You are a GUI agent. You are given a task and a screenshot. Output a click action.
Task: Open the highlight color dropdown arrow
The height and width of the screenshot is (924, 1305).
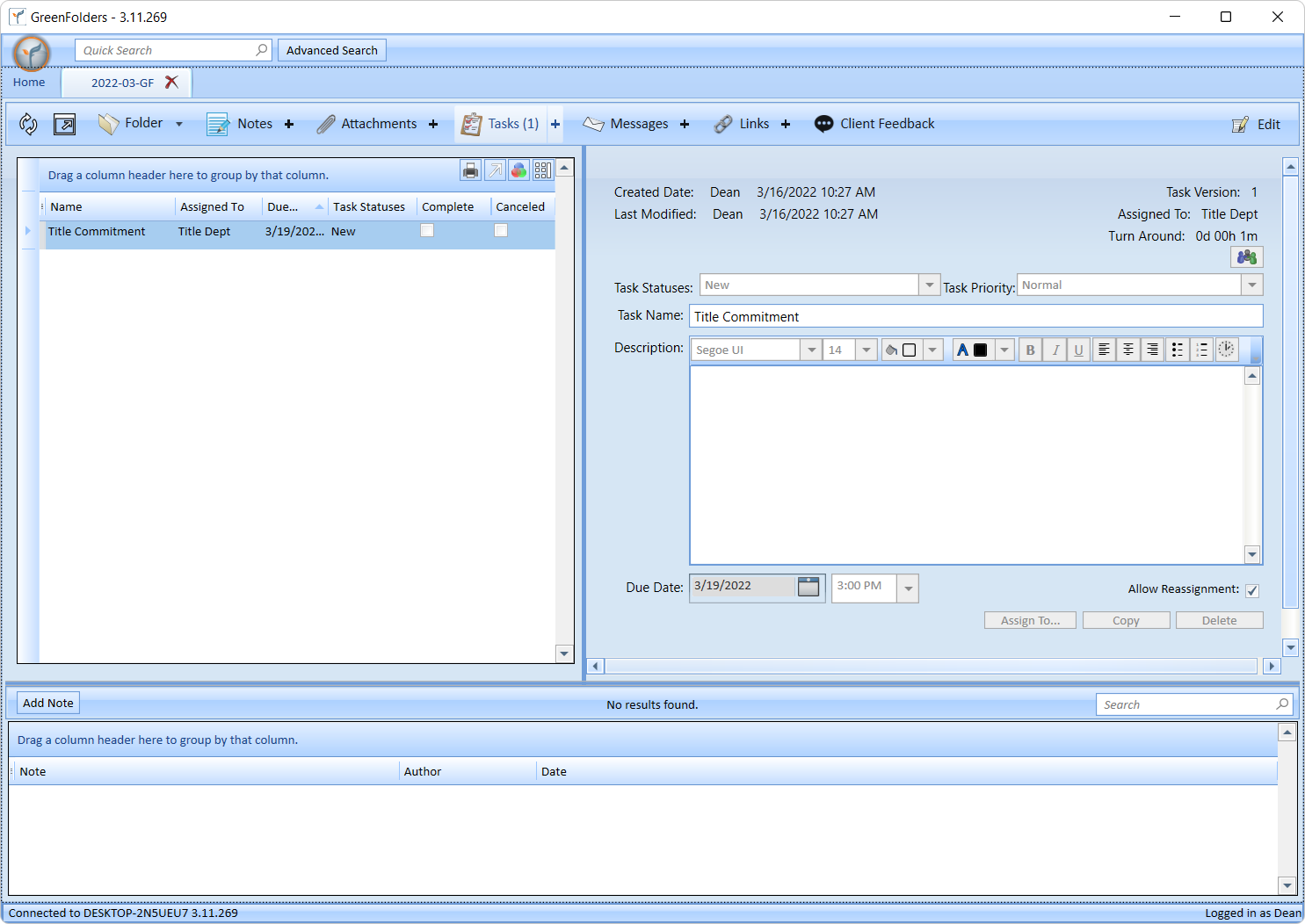point(932,350)
